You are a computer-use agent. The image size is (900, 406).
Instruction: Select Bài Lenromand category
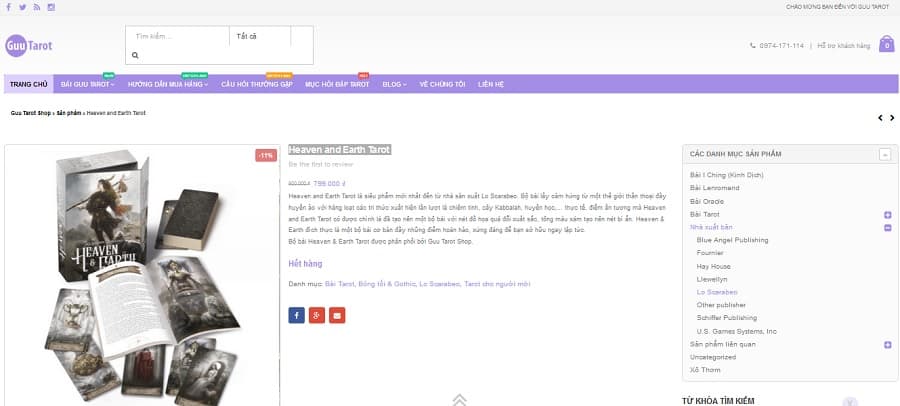[715, 188]
